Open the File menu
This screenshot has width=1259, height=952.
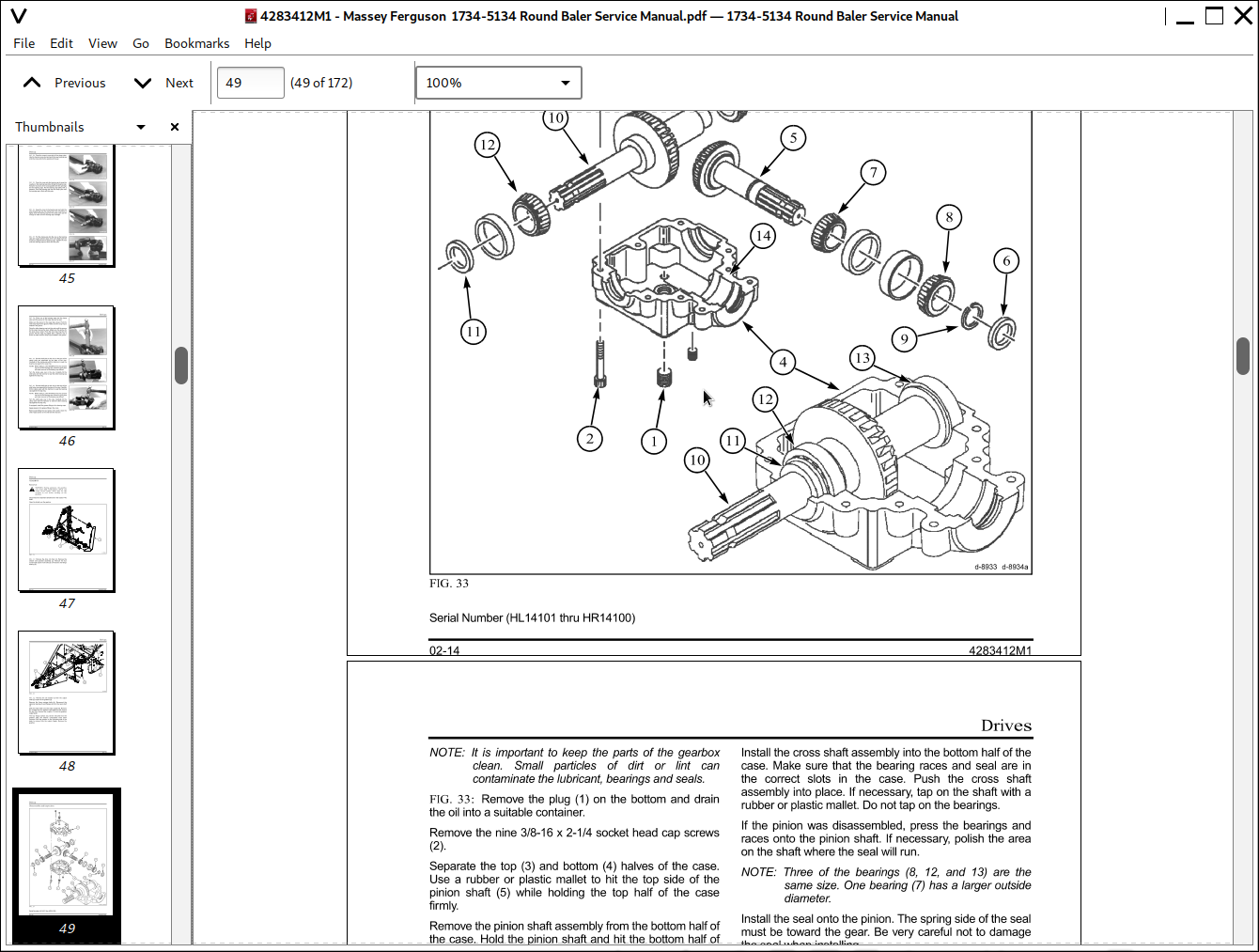point(24,43)
